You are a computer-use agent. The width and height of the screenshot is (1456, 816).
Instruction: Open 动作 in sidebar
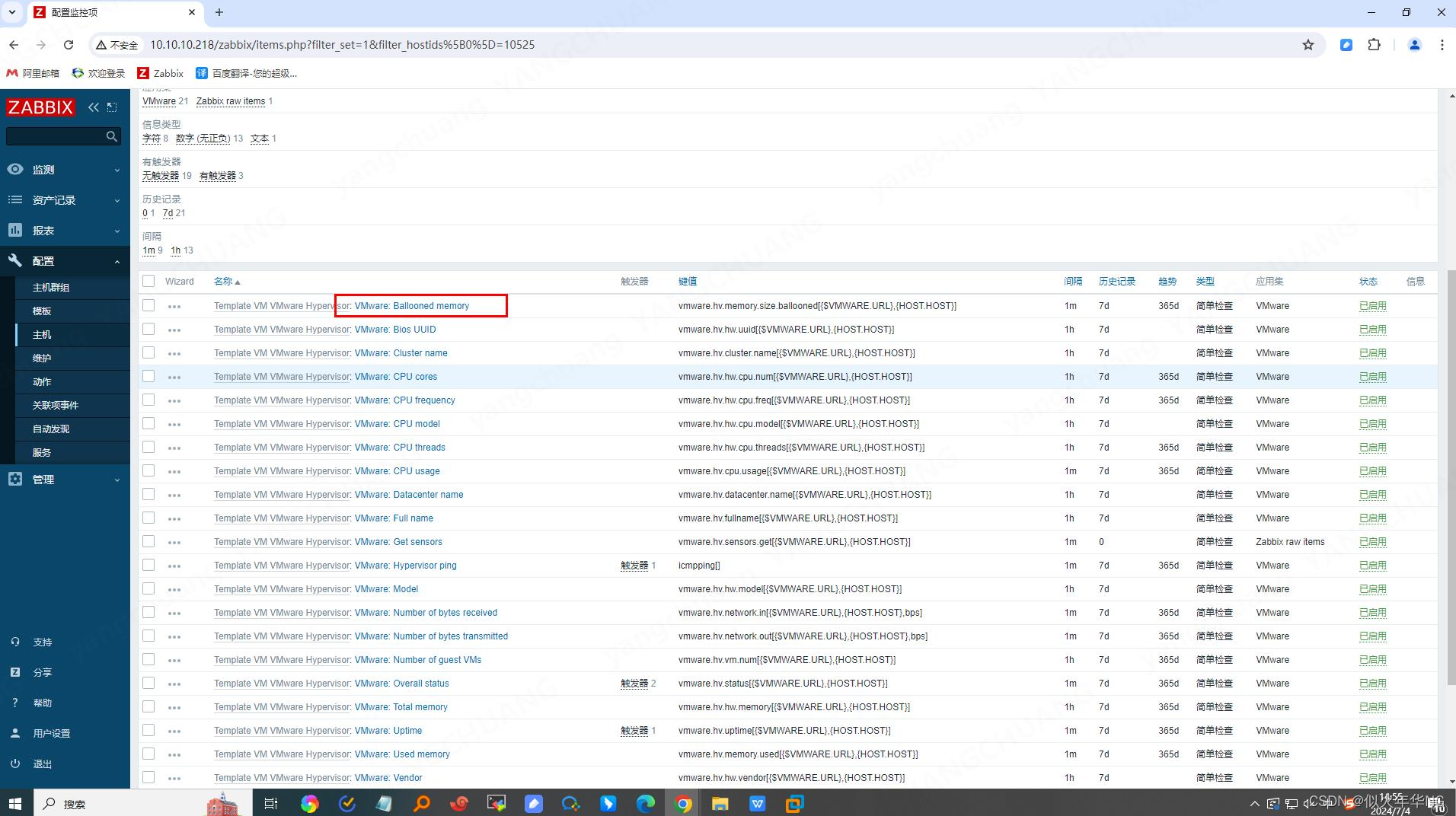click(x=73, y=382)
